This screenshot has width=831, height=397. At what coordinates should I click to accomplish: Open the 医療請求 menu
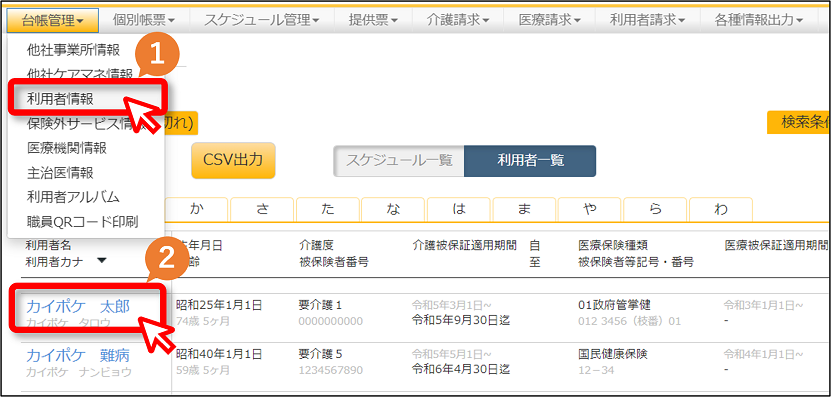(550, 21)
